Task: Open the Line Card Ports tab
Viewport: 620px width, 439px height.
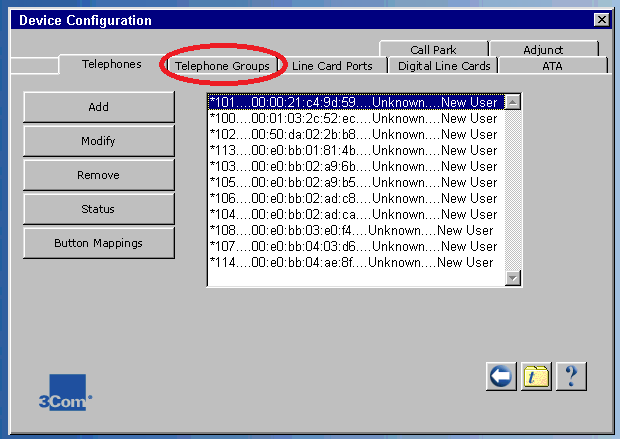Action: click(332, 66)
